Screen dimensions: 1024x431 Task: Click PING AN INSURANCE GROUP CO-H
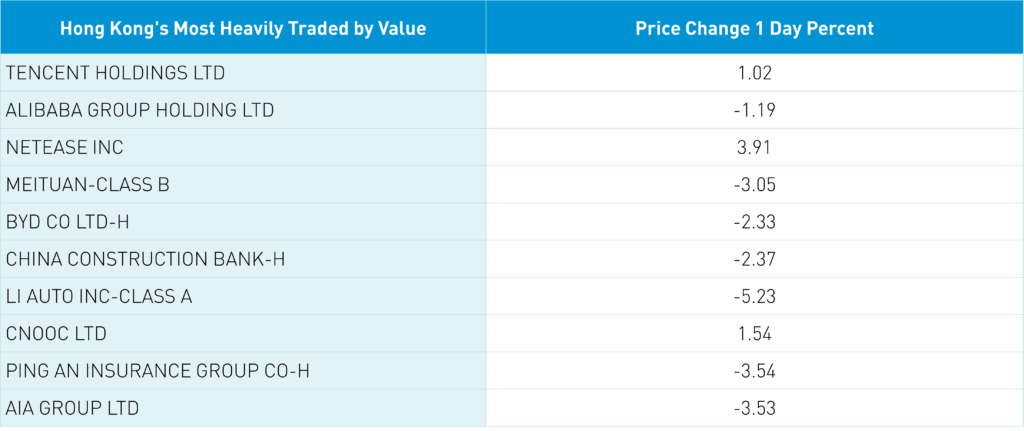tap(158, 372)
